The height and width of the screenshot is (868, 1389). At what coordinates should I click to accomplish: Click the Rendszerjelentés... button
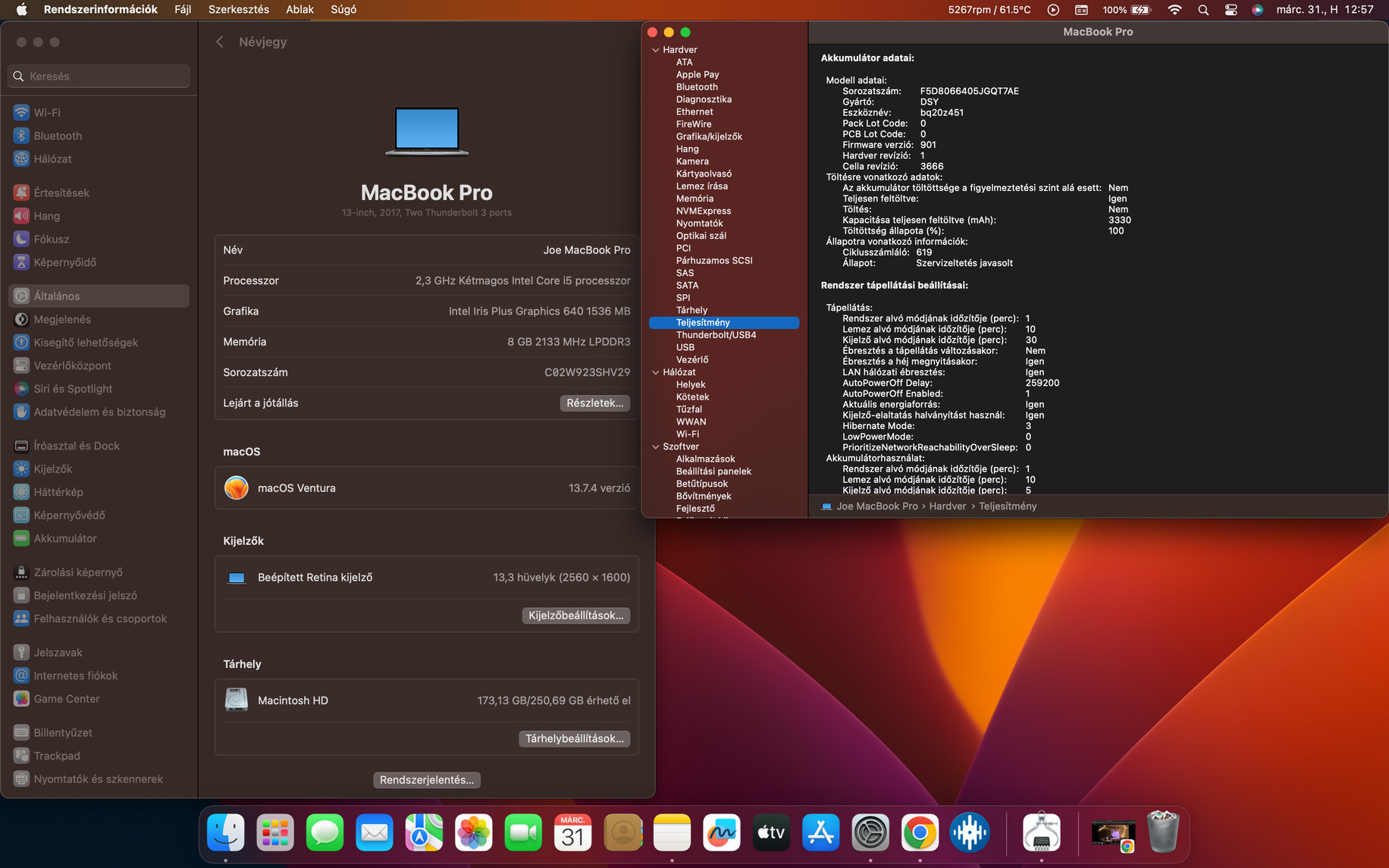[x=427, y=780]
